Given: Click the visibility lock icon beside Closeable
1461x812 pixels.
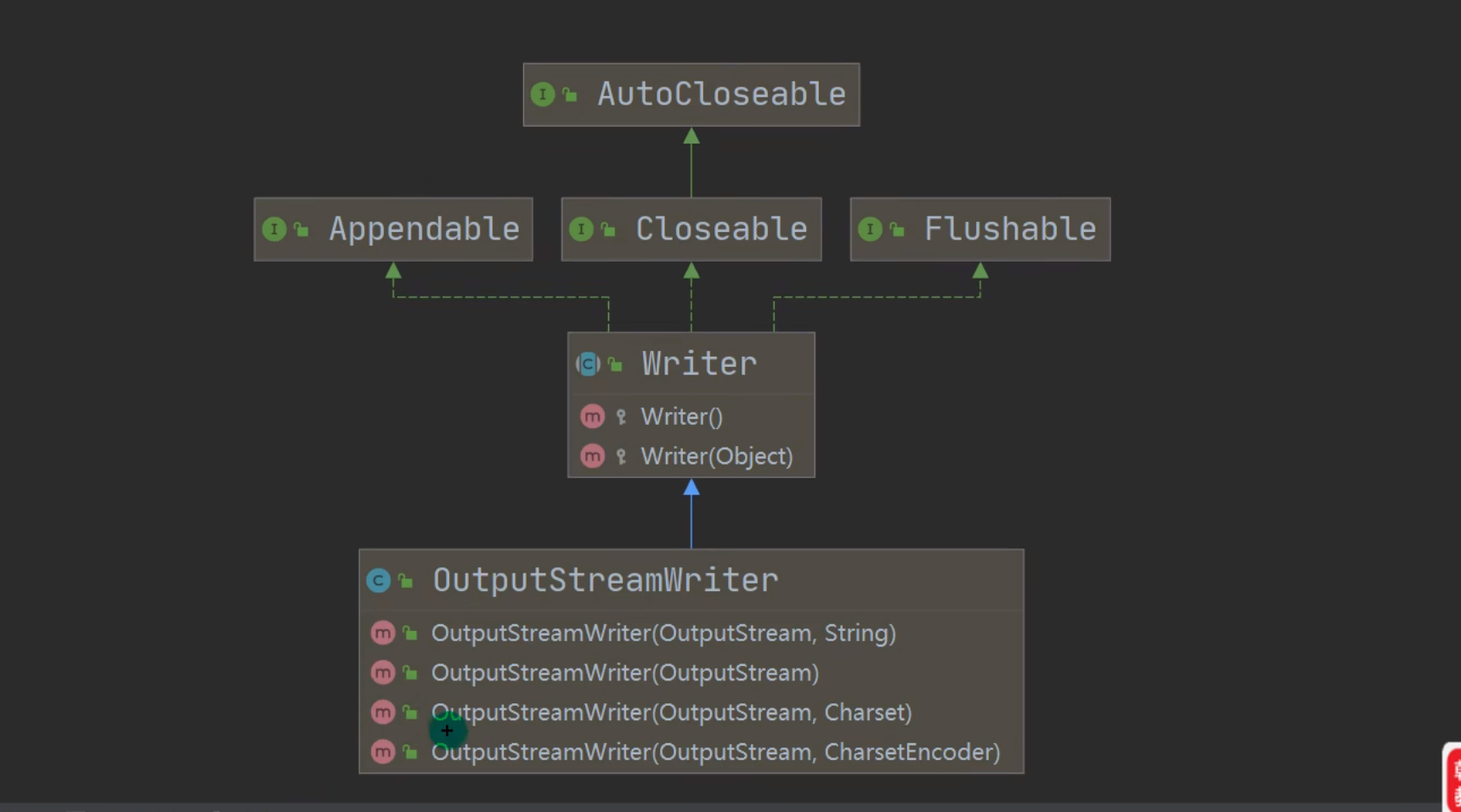Looking at the screenshot, I should tap(608, 229).
